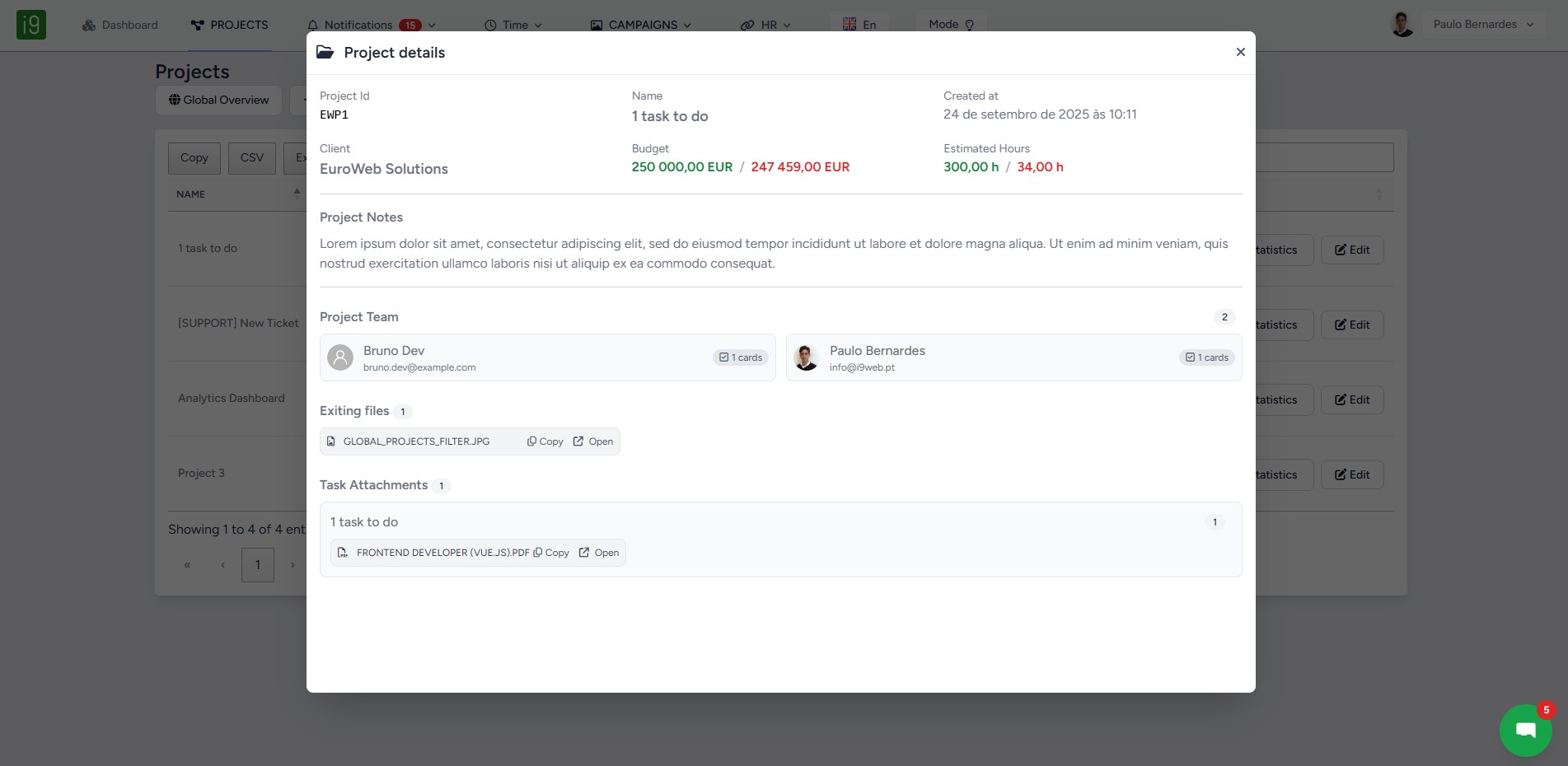Image resolution: width=1568 pixels, height=766 pixels.
Task: Open GLOBAL_PROJECTS_FILTER.JPG in a new tab
Action: (593, 441)
